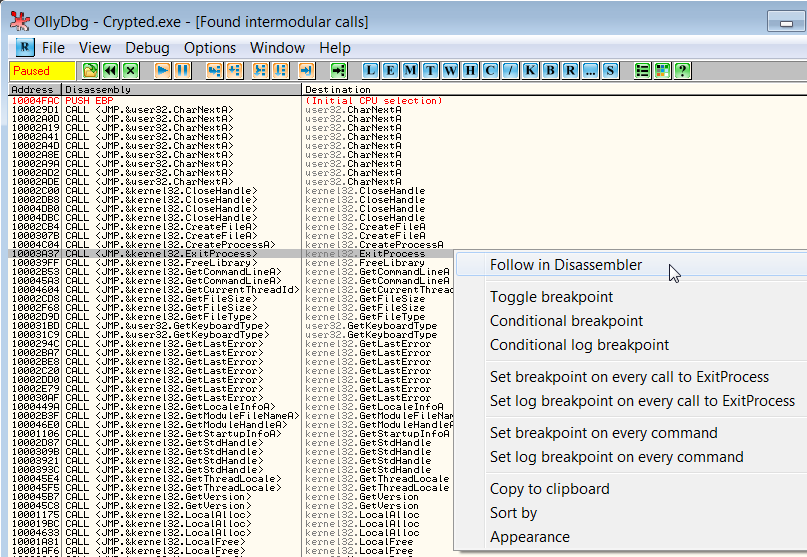Image resolution: width=807 pixels, height=557 pixels.
Task: Show Patches with the slash button
Action: pyautogui.click(x=511, y=71)
